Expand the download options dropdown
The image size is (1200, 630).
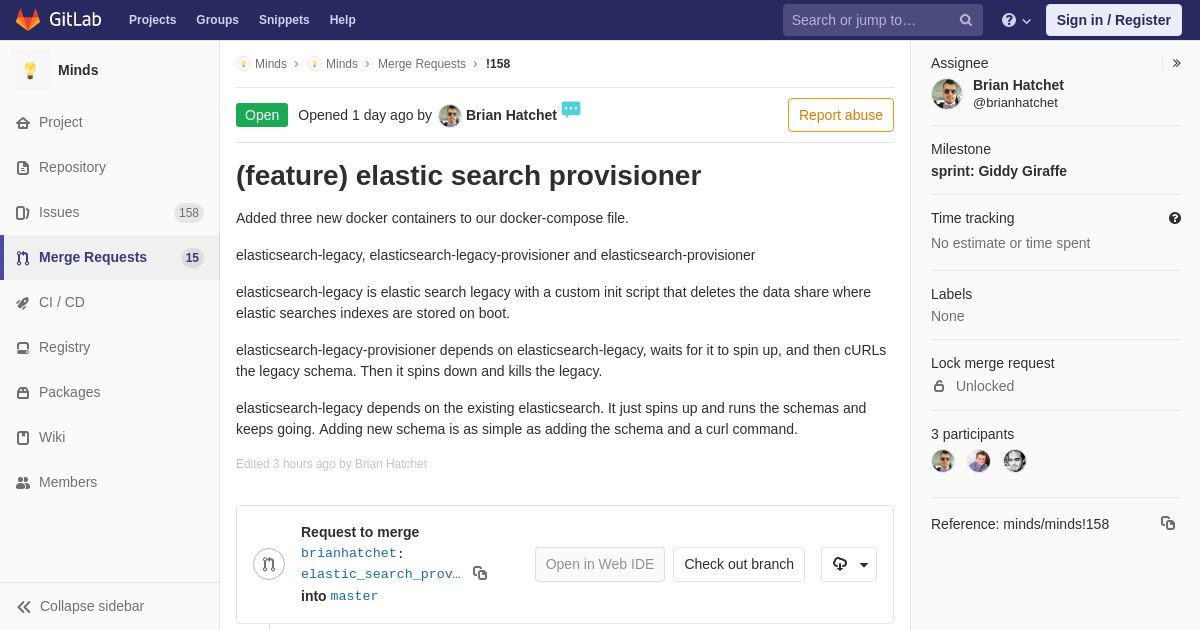click(849, 564)
